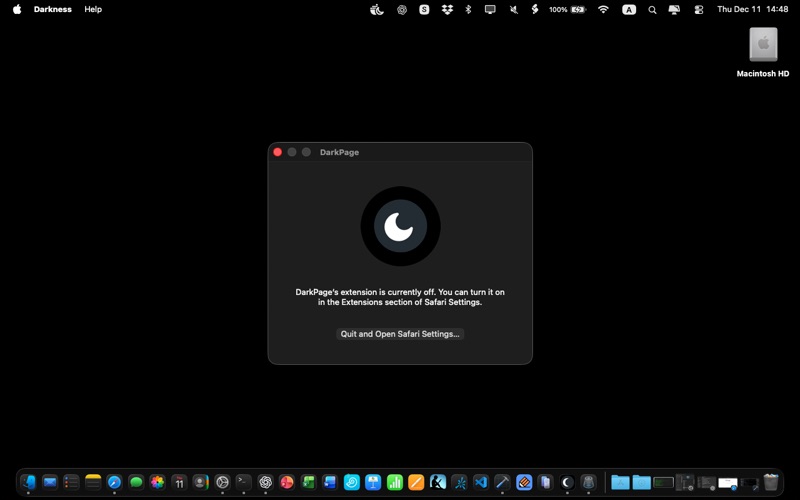Open the Darkness app menu
Viewport: 800px width, 500px height.
[53, 9]
